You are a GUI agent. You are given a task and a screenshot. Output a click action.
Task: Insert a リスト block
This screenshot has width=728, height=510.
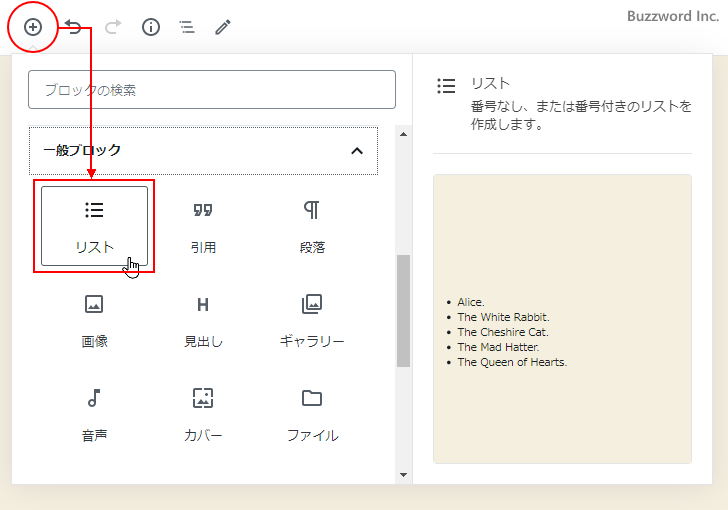[94, 226]
